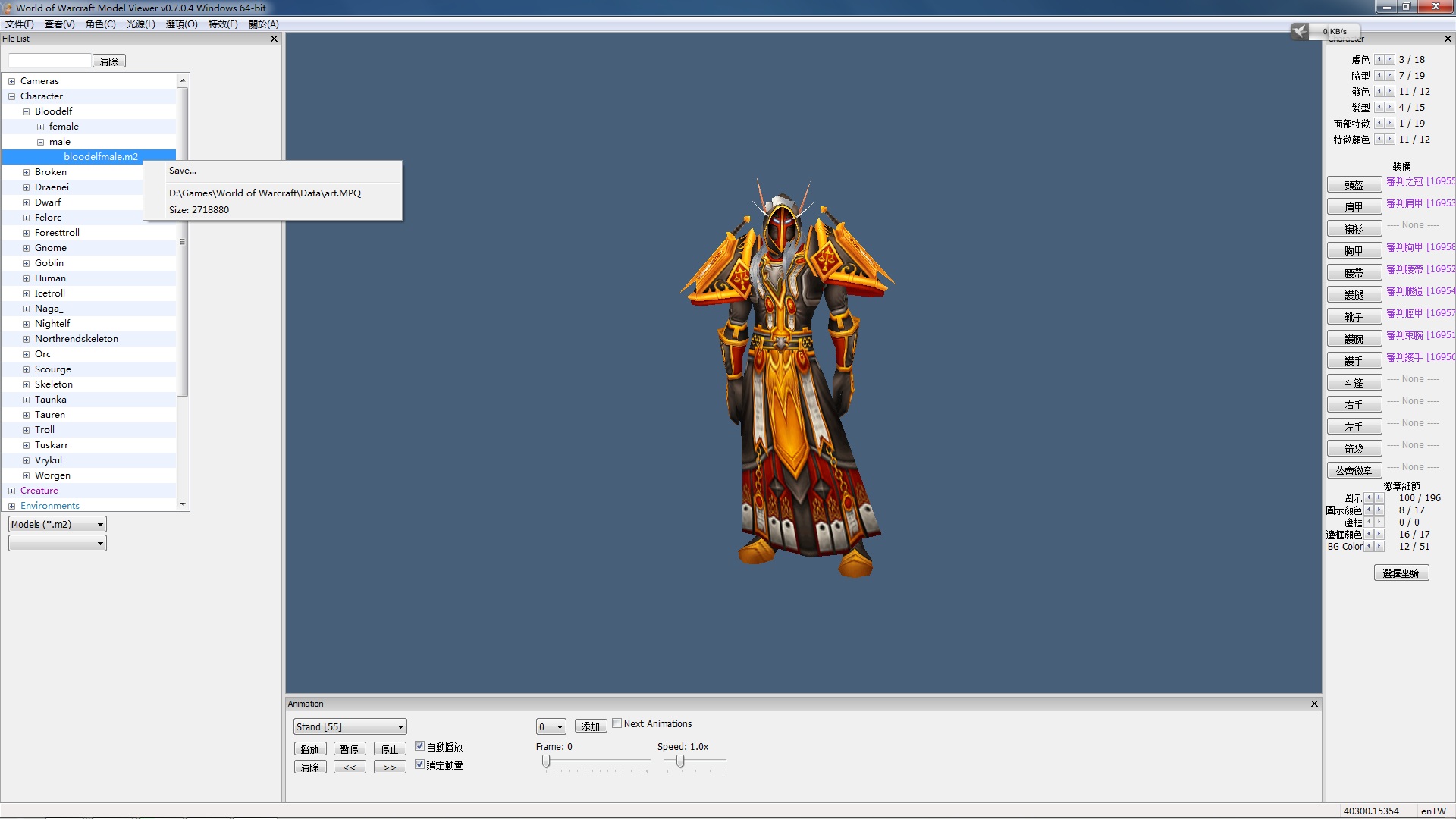Click the 肩甲 shoulder equipment button
Image resolution: width=1456 pixels, height=819 pixels.
pyautogui.click(x=1354, y=206)
